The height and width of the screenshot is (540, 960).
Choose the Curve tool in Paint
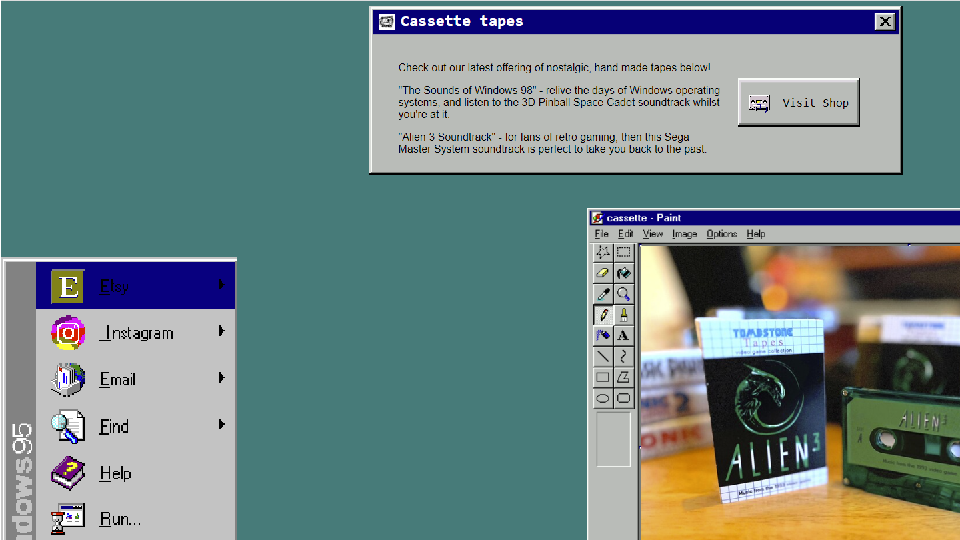[623, 356]
